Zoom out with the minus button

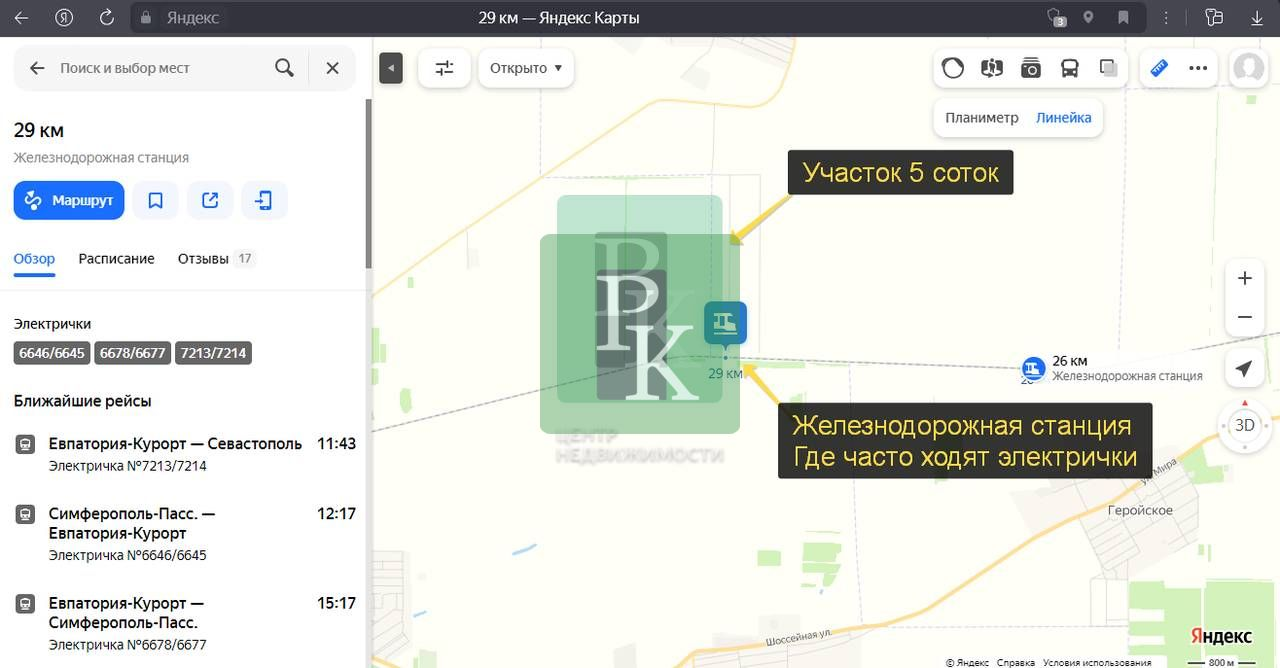click(1244, 317)
